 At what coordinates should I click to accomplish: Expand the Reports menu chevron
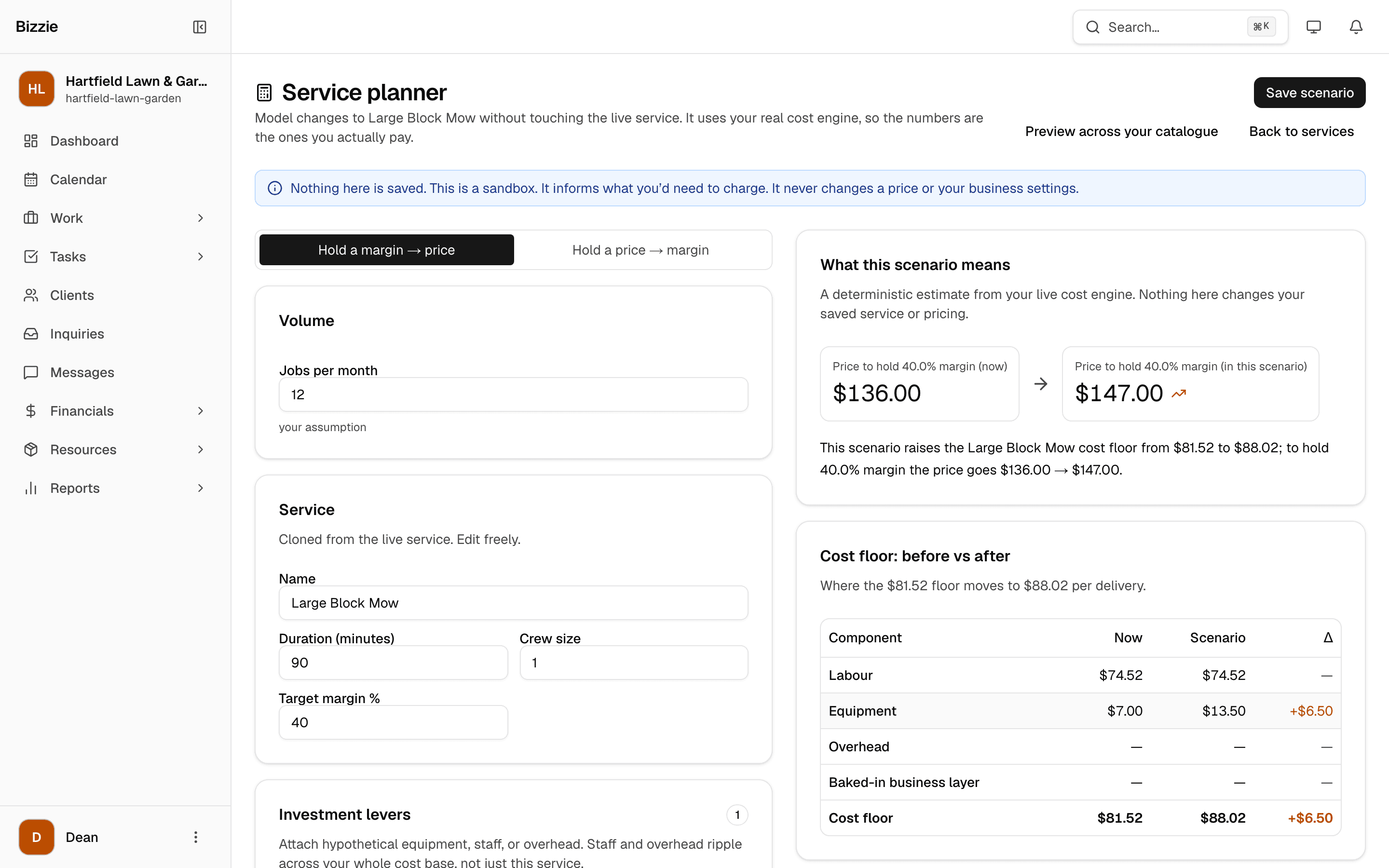click(x=200, y=488)
